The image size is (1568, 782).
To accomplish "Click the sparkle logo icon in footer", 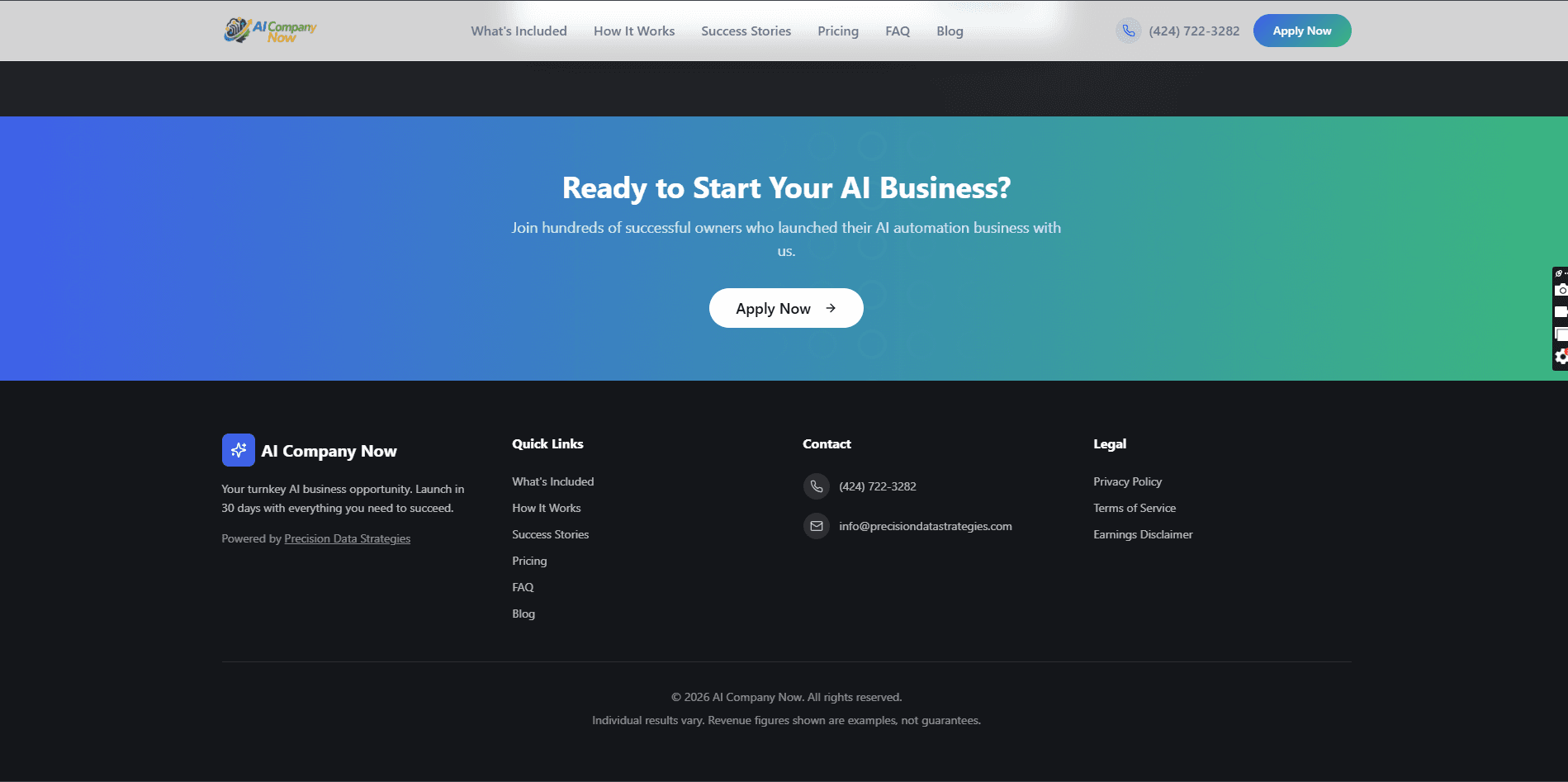I will point(238,450).
